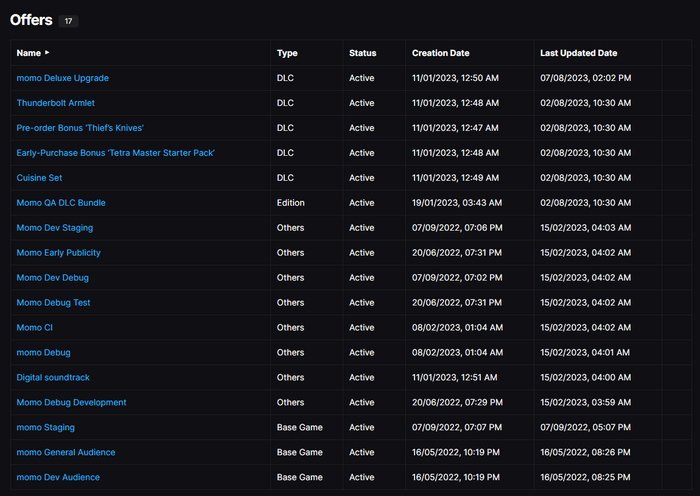Open the 'Thunderbolt Armlet' offer link
Screen dimensions: 700x496
pos(55,103)
